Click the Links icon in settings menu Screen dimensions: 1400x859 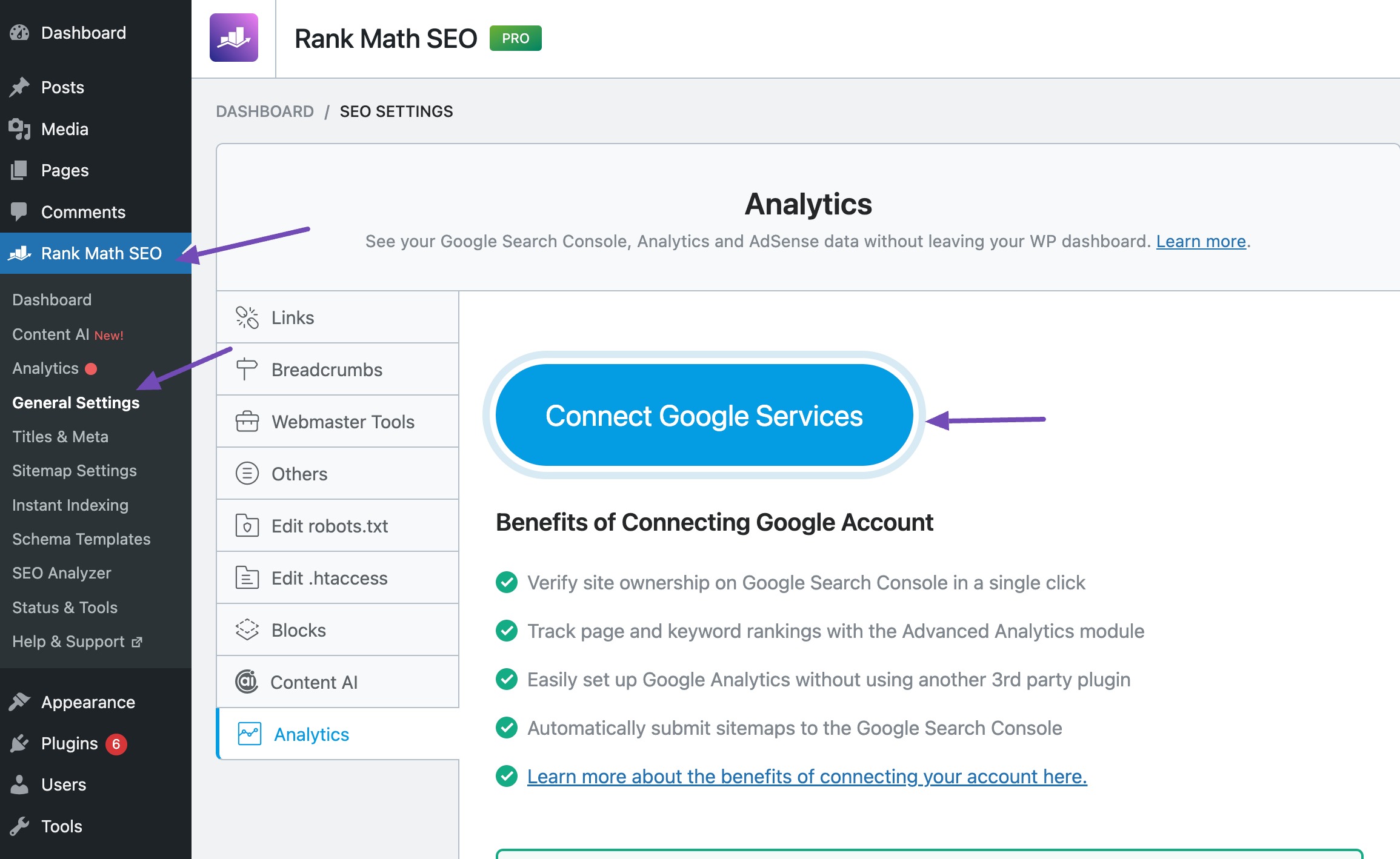click(247, 317)
